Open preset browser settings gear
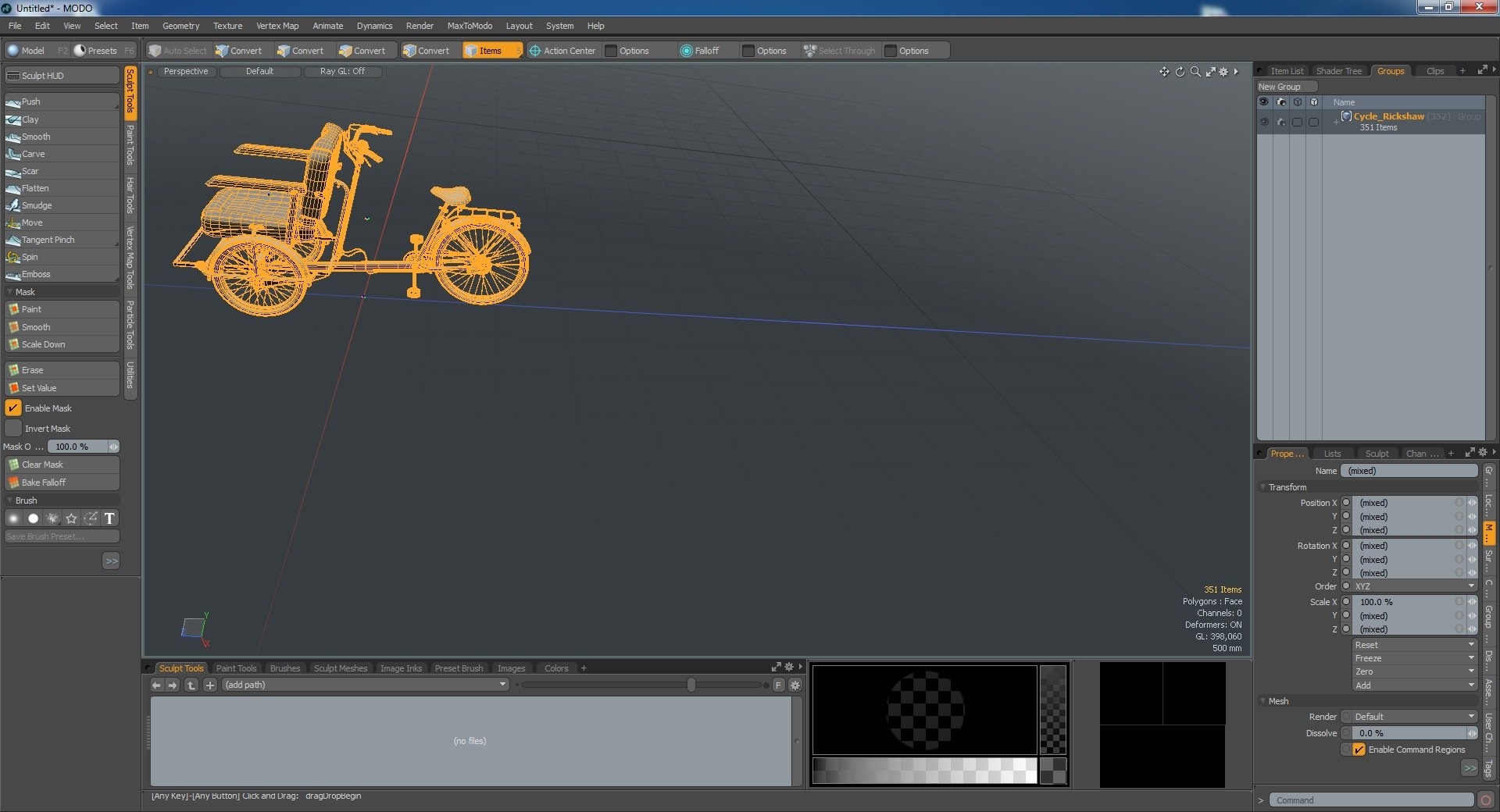The image size is (1500, 812). pos(795,685)
